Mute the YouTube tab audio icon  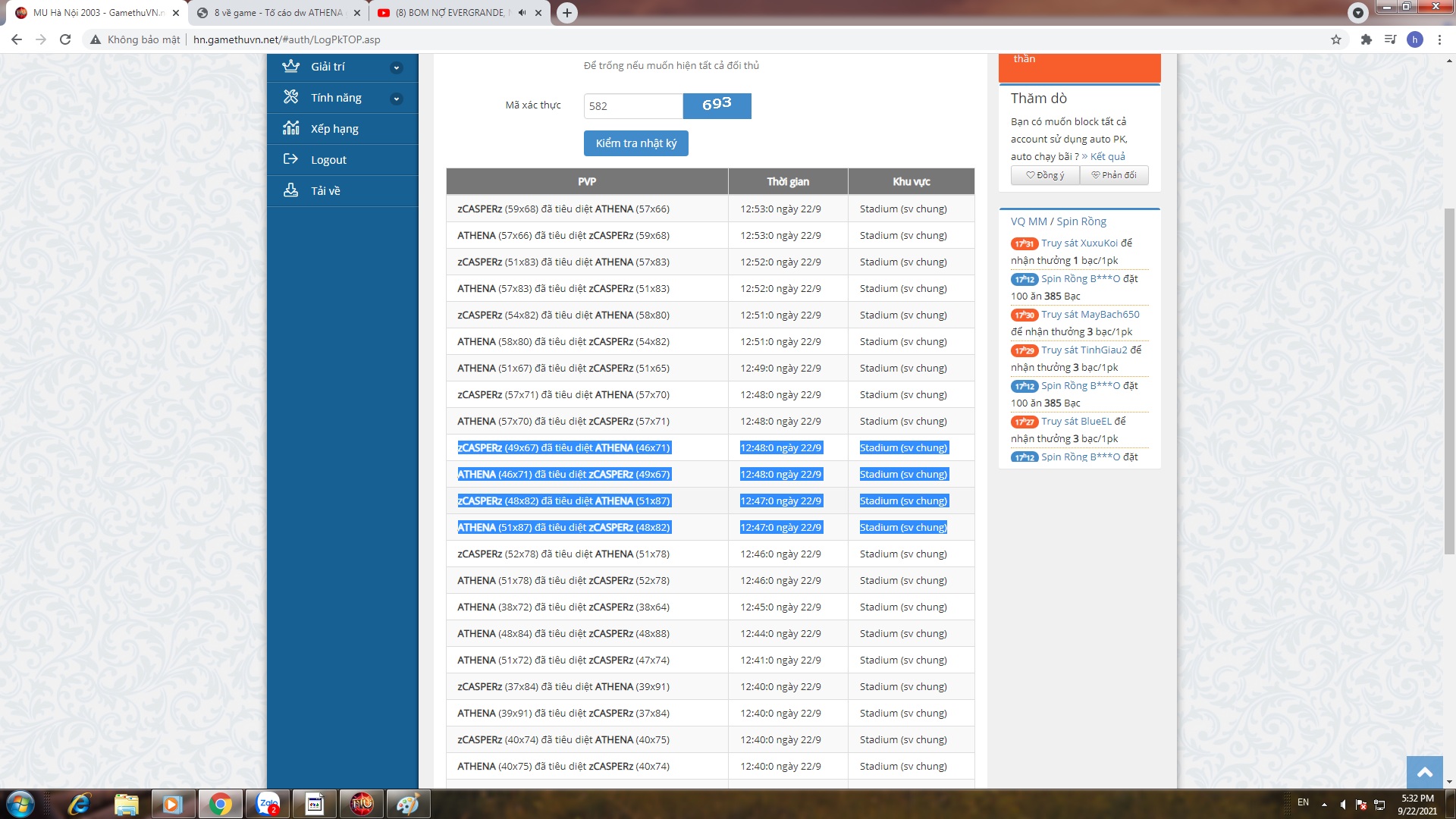pyautogui.click(x=522, y=13)
